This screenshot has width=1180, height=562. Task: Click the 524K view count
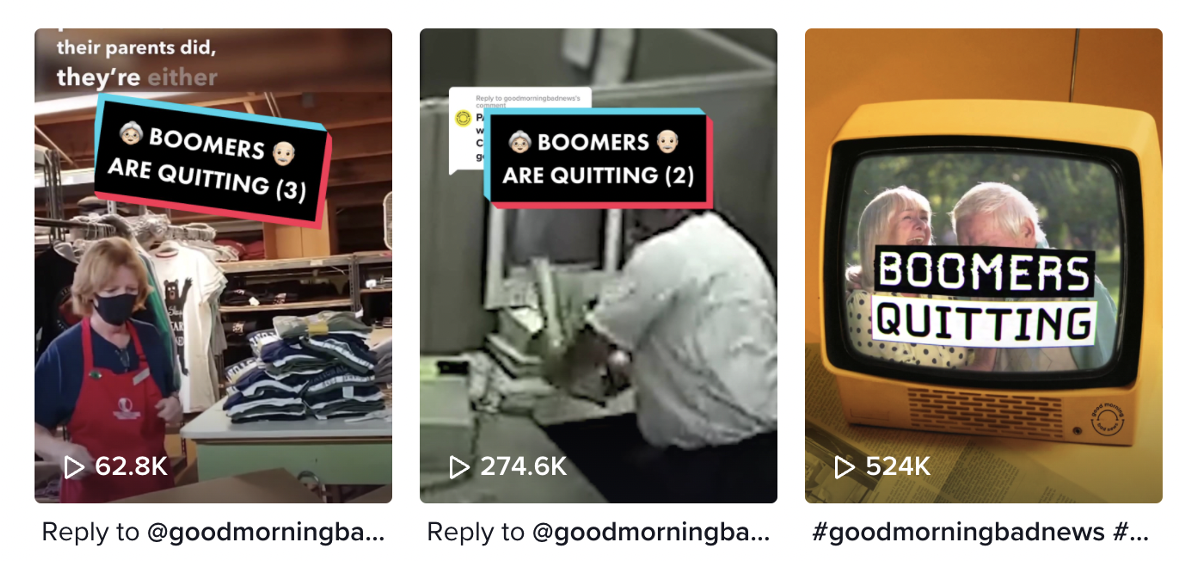point(898,466)
